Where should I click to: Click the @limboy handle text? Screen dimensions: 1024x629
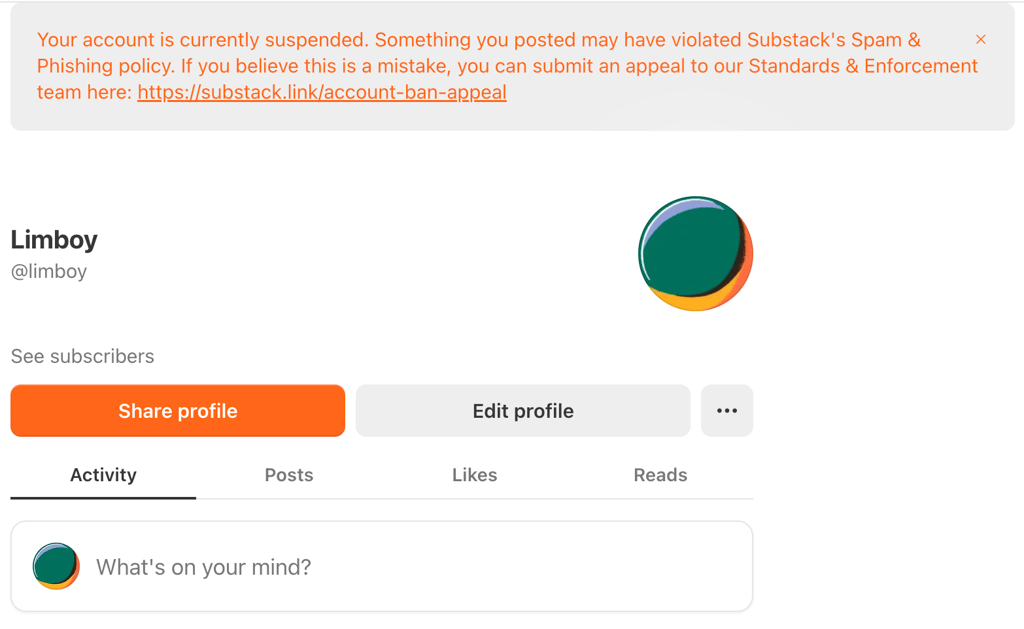[49, 271]
